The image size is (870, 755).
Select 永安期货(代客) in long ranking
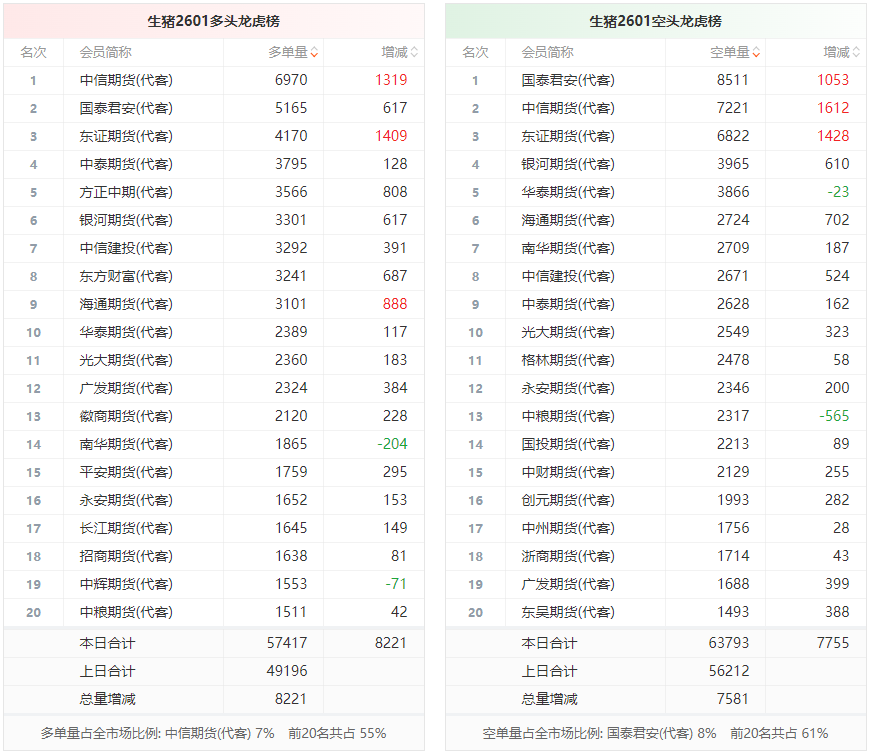[126, 500]
